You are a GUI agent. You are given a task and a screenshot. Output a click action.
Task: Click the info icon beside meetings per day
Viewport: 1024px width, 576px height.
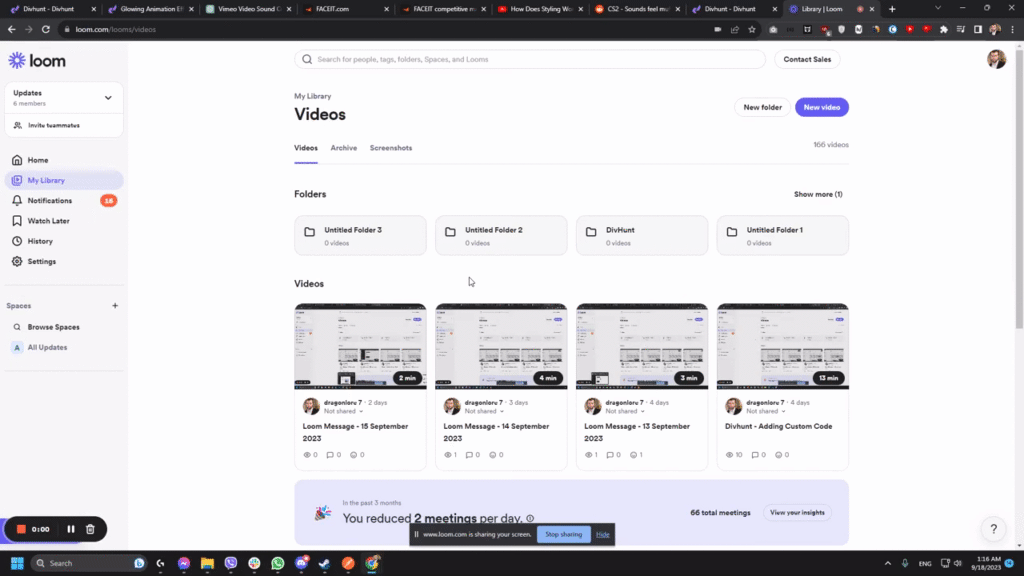[x=530, y=519]
